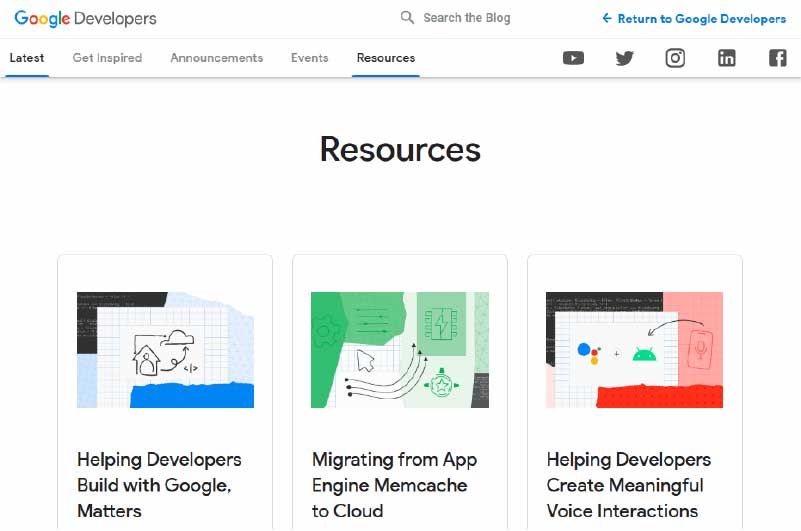Image resolution: width=801 pixels, height=531 pixels.
Task: Open the LinkedIn icon
Action: [x=726, y=58]
